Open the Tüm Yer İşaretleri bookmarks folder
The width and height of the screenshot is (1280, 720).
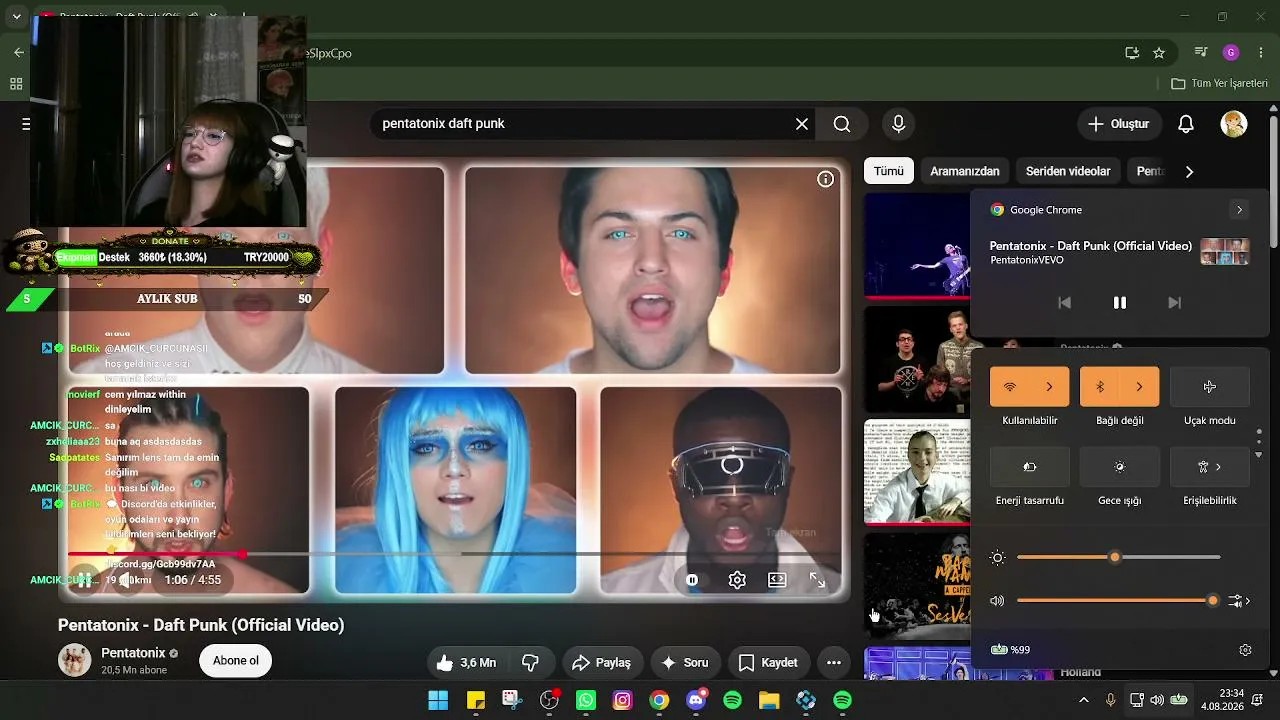[1219, 84]
